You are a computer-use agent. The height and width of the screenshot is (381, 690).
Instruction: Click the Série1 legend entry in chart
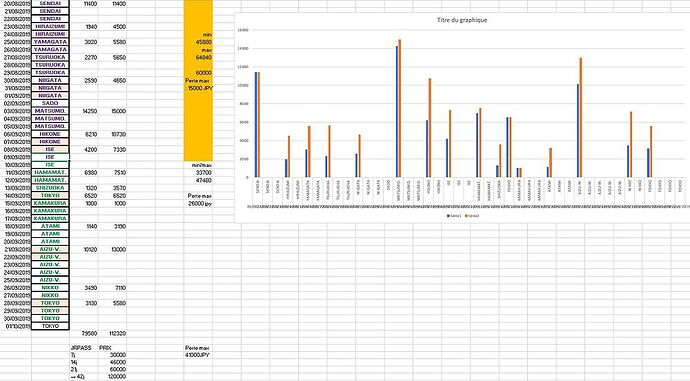454,216
